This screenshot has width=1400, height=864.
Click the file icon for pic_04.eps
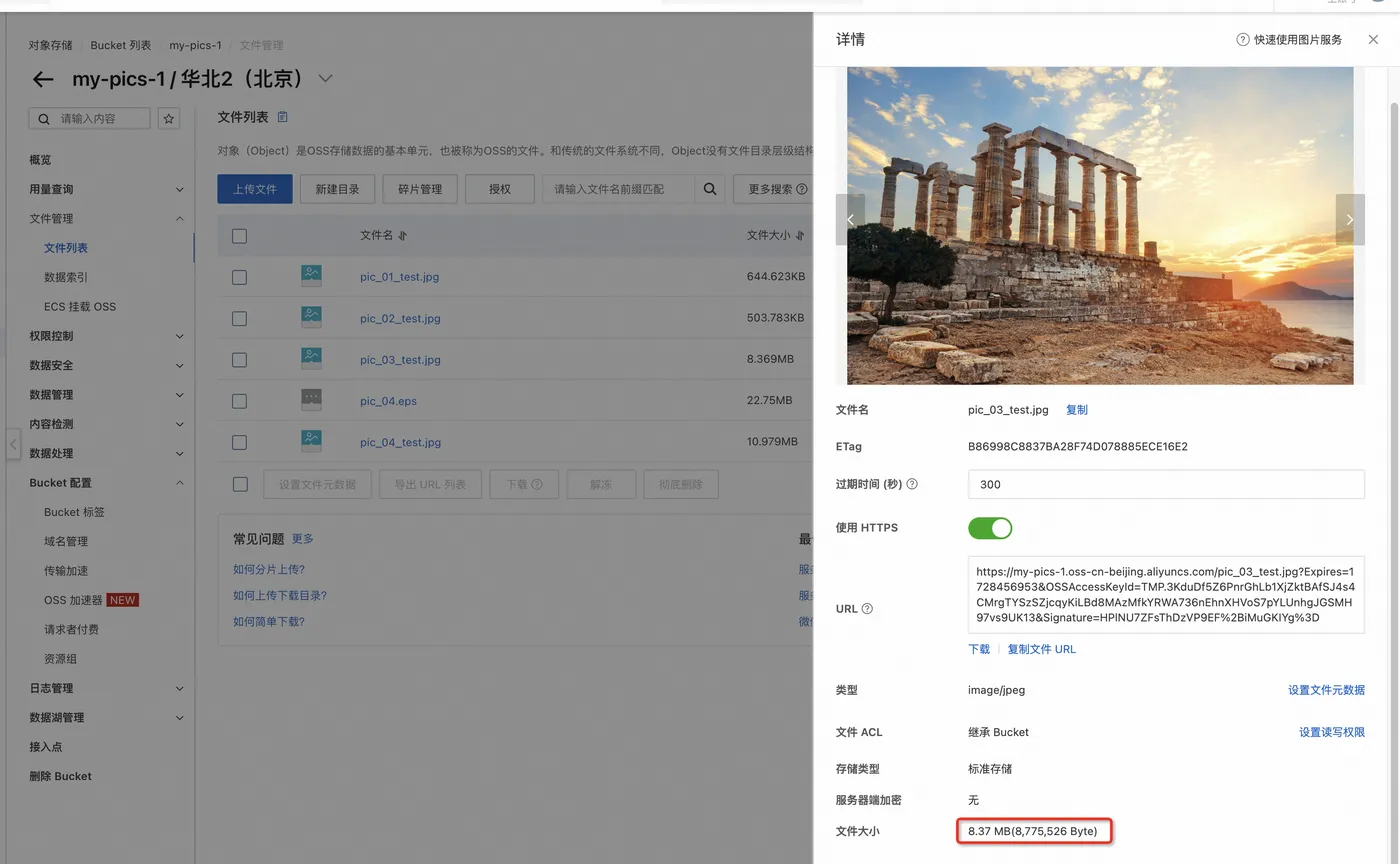click(x=311, y=400)
